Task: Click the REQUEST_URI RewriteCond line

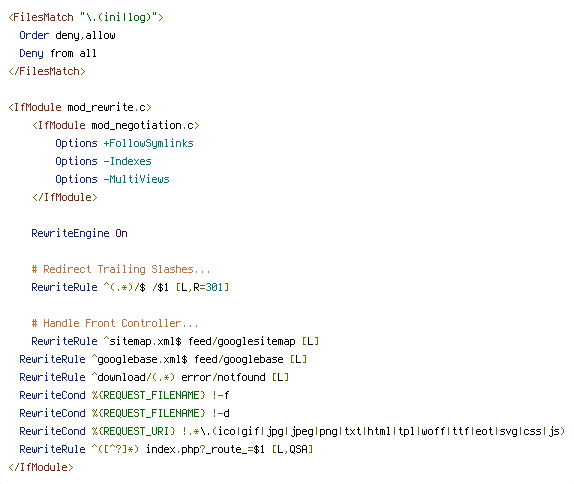Action: click(x=292, y=431)
